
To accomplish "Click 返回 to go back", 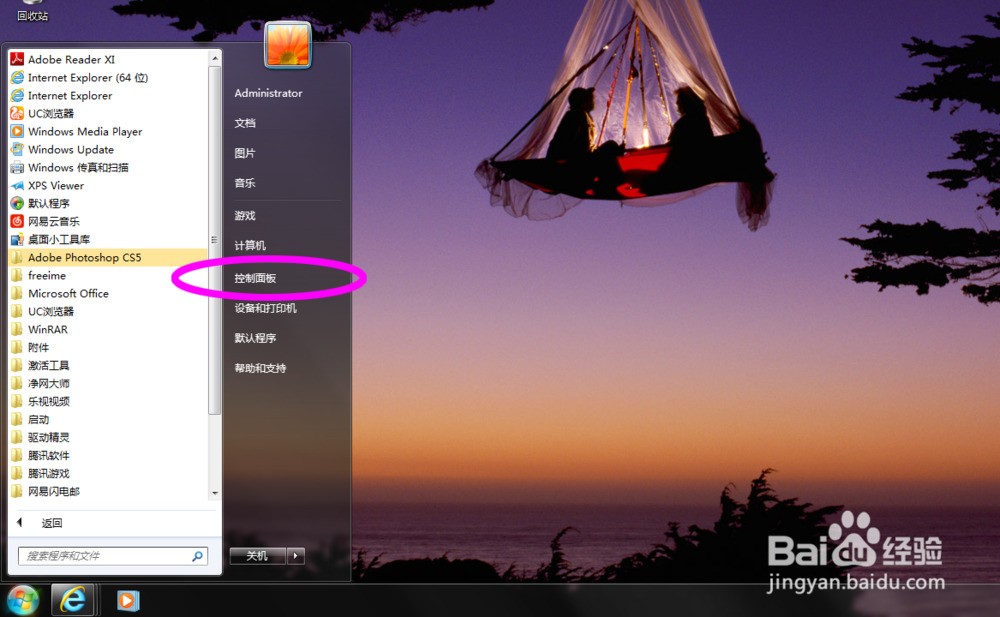I will tap(50, 523).
